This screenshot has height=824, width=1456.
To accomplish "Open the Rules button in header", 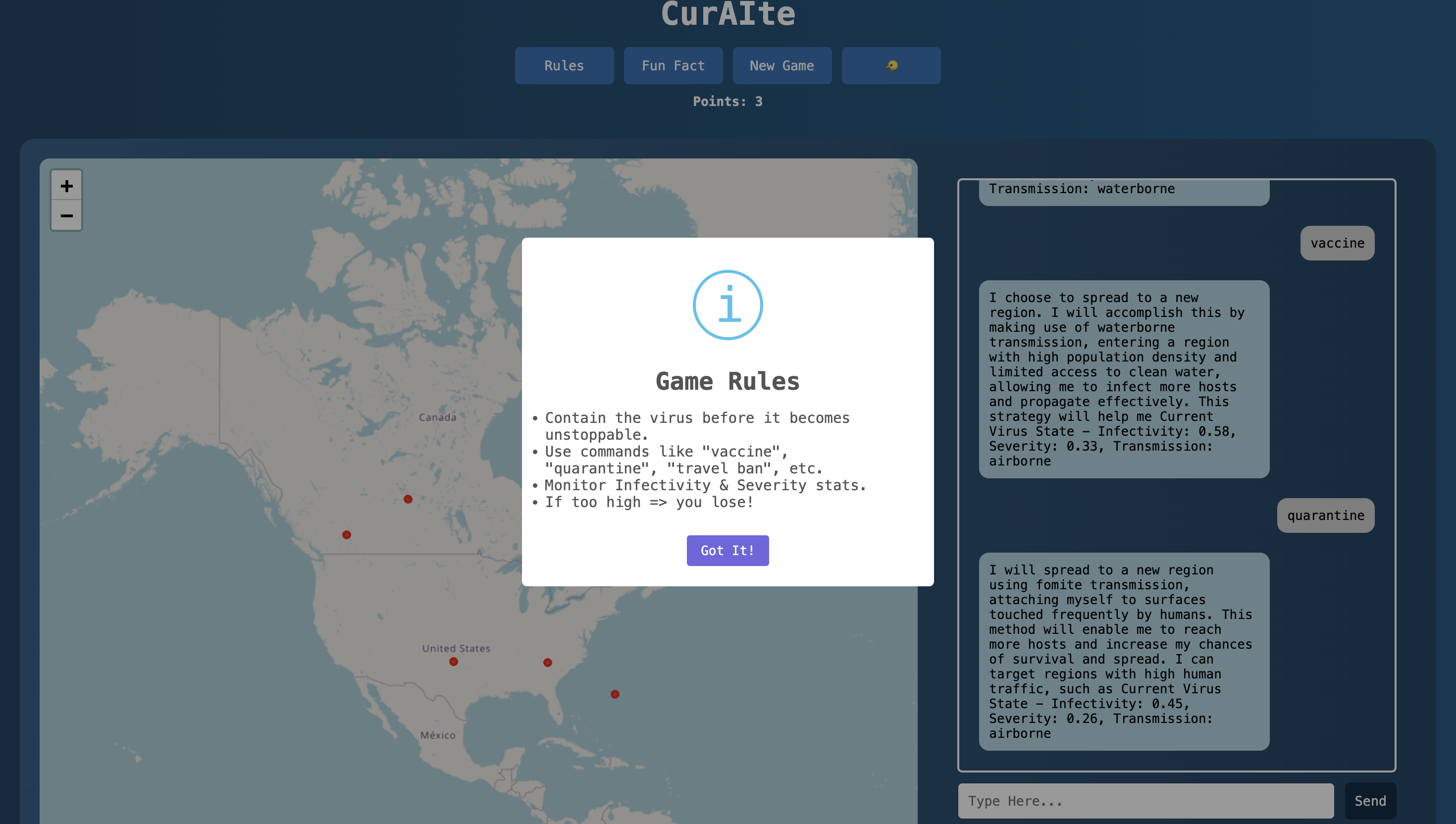I will [x=564, y=66].
